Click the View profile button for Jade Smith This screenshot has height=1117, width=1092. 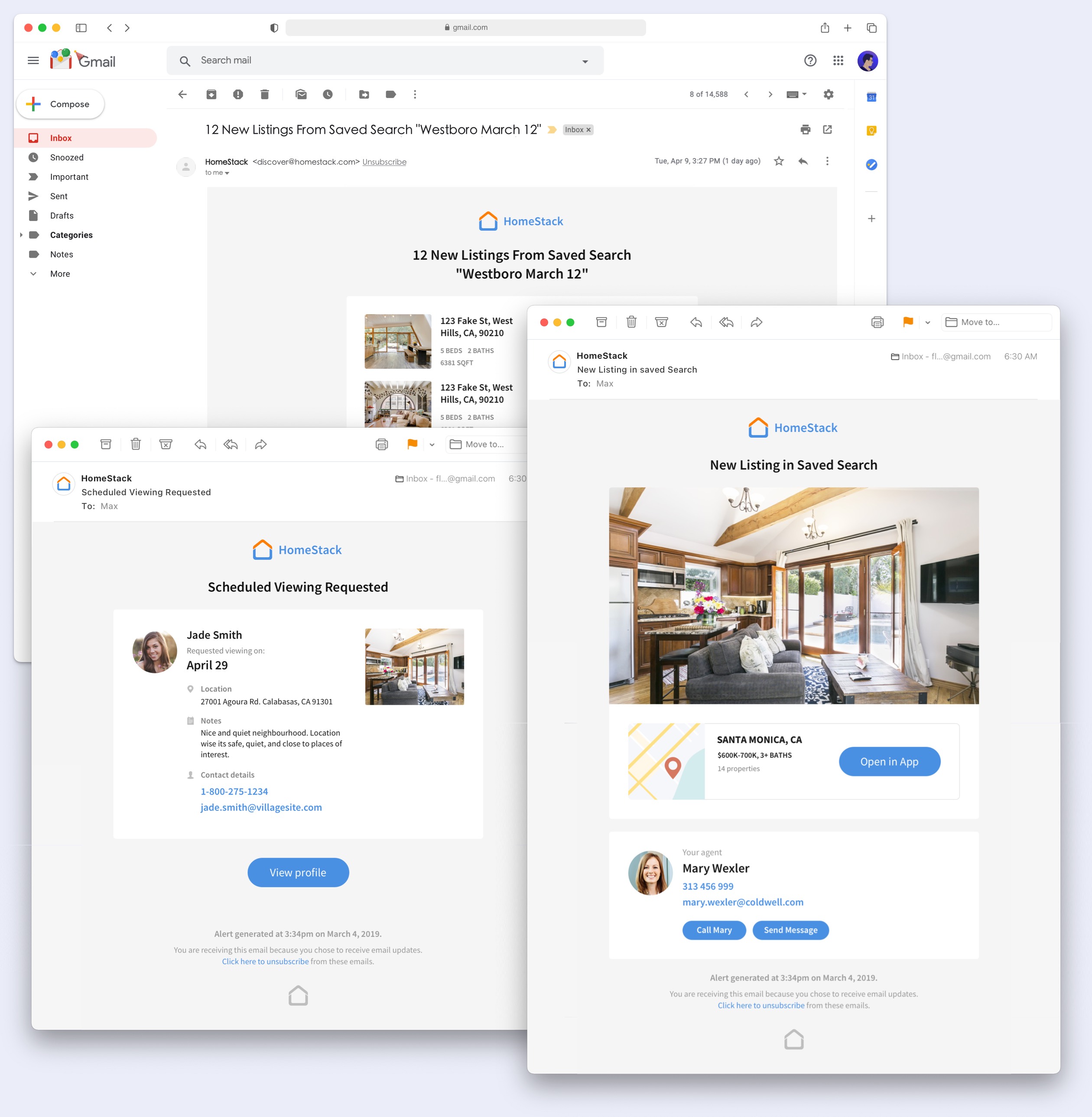[x=298, y=872]
